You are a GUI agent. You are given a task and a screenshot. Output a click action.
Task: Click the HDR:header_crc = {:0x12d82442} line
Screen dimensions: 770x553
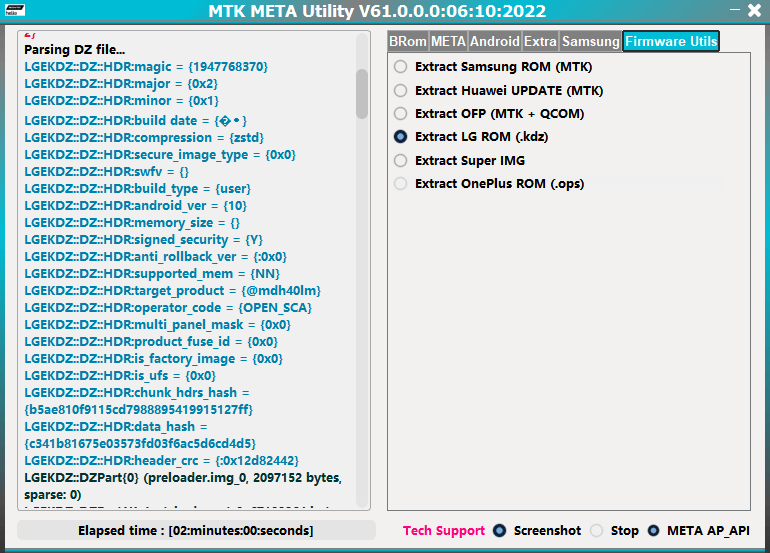[x=162, y=461]
